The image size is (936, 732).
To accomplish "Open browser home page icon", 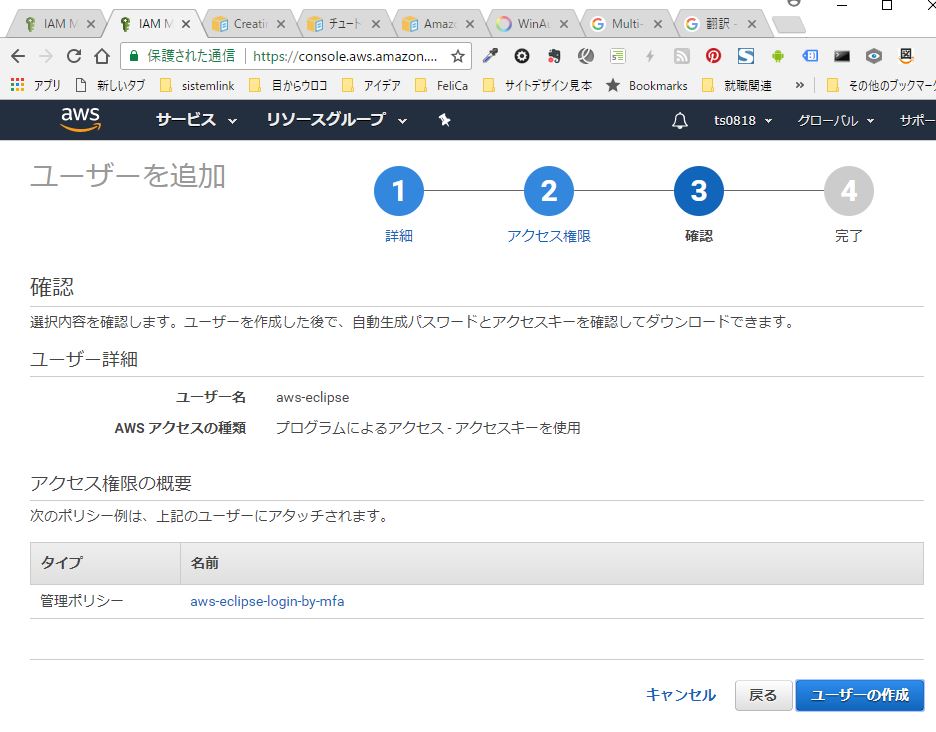I will click(x=102, y=56).
